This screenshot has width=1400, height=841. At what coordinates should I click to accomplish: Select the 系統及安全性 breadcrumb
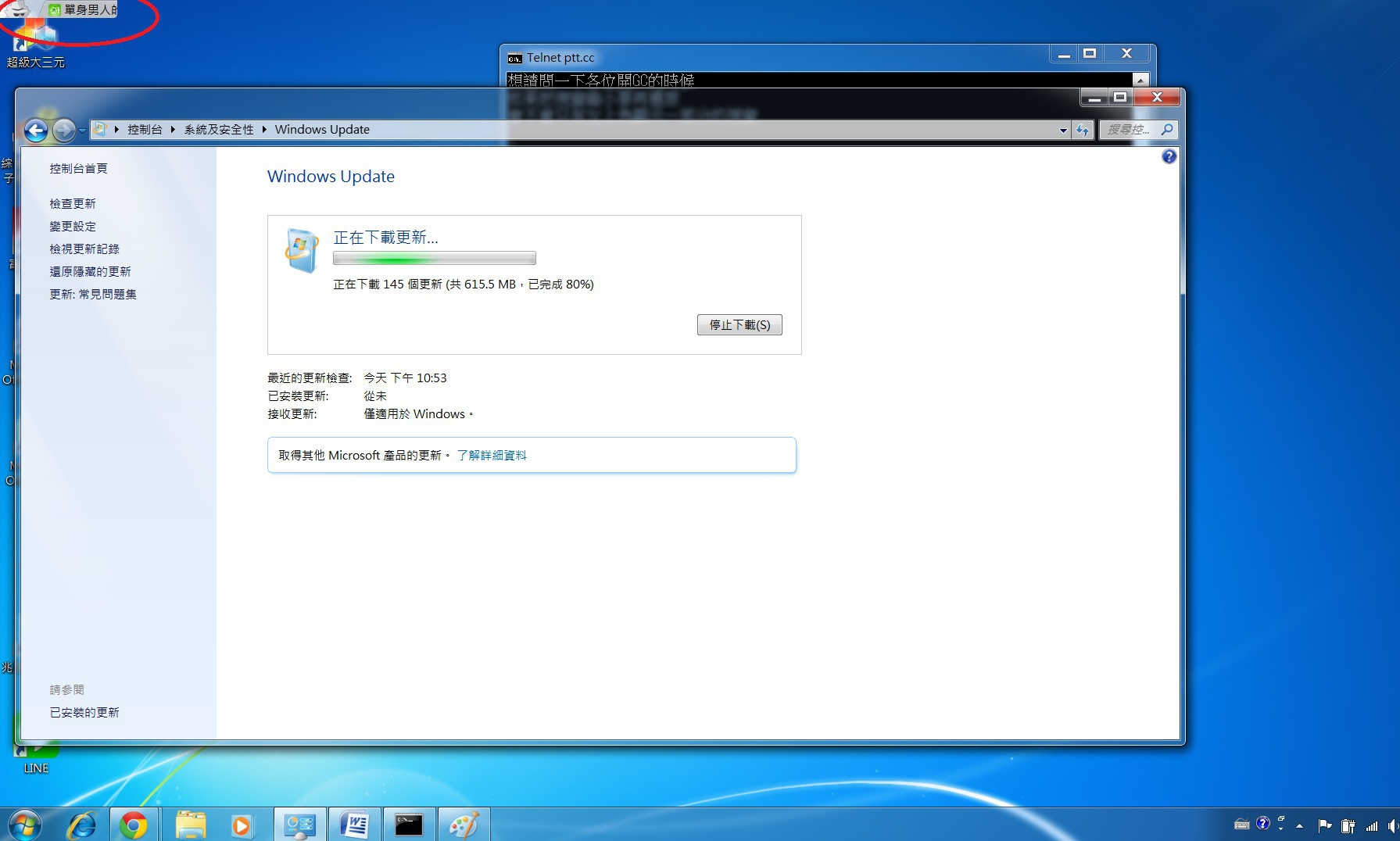click(219, 130)
